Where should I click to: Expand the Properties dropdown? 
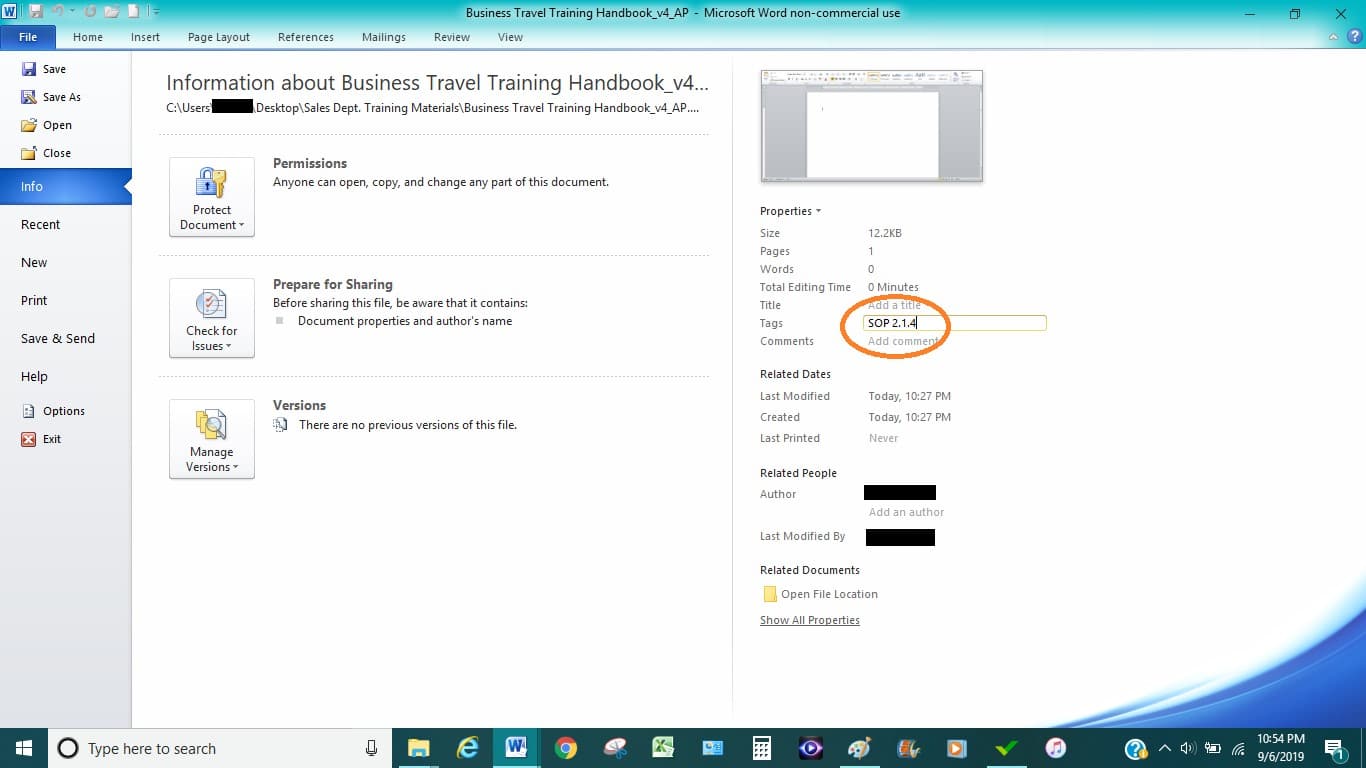click(x=790, y=211)
